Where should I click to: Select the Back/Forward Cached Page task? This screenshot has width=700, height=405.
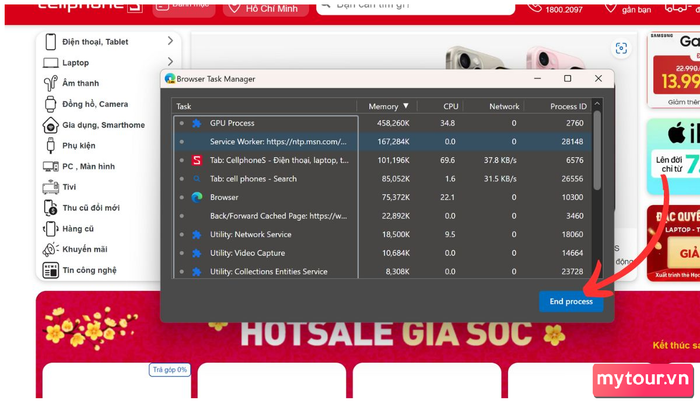pyautogui.click(x=383, y=216)
